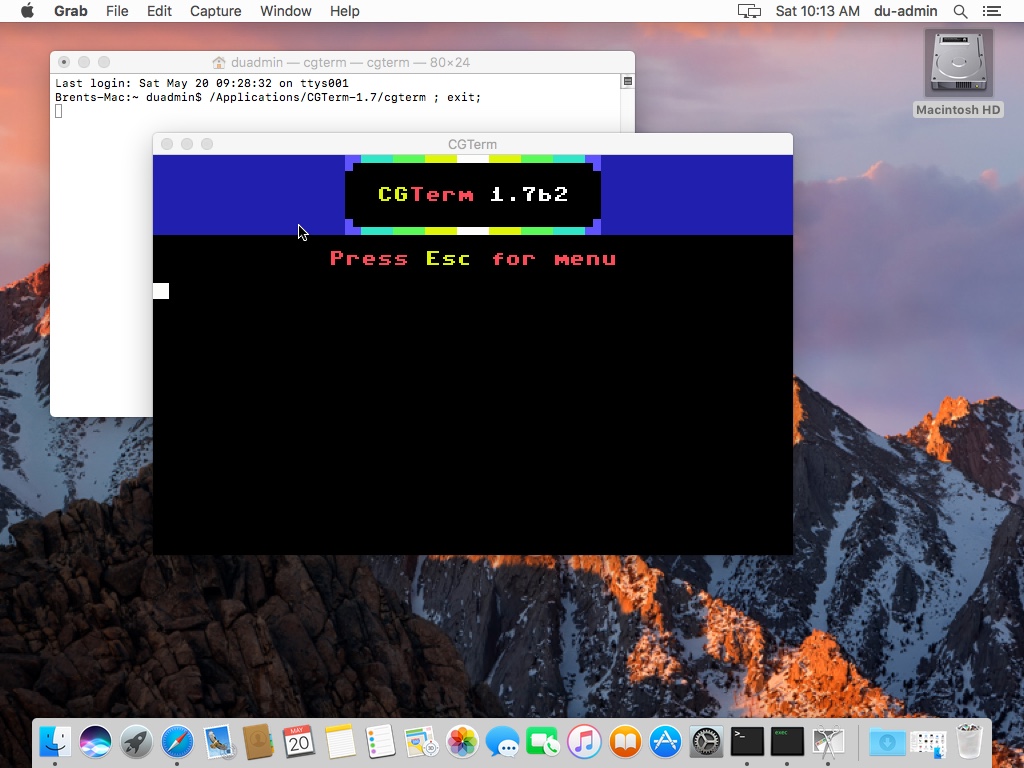Open Safari compass icon in Dock

177,742
